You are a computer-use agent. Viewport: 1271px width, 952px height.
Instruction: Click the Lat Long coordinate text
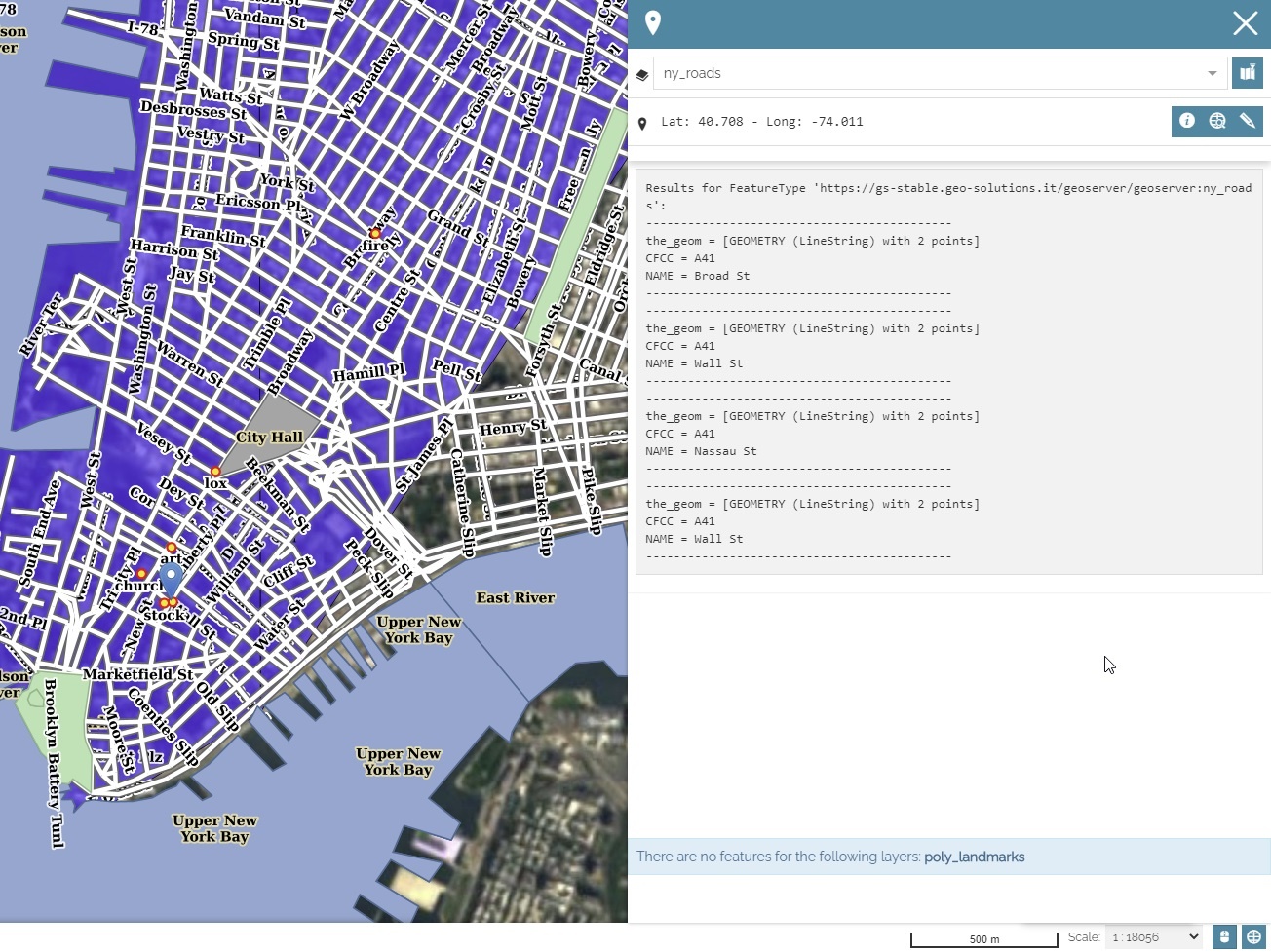tap(762, 122)
